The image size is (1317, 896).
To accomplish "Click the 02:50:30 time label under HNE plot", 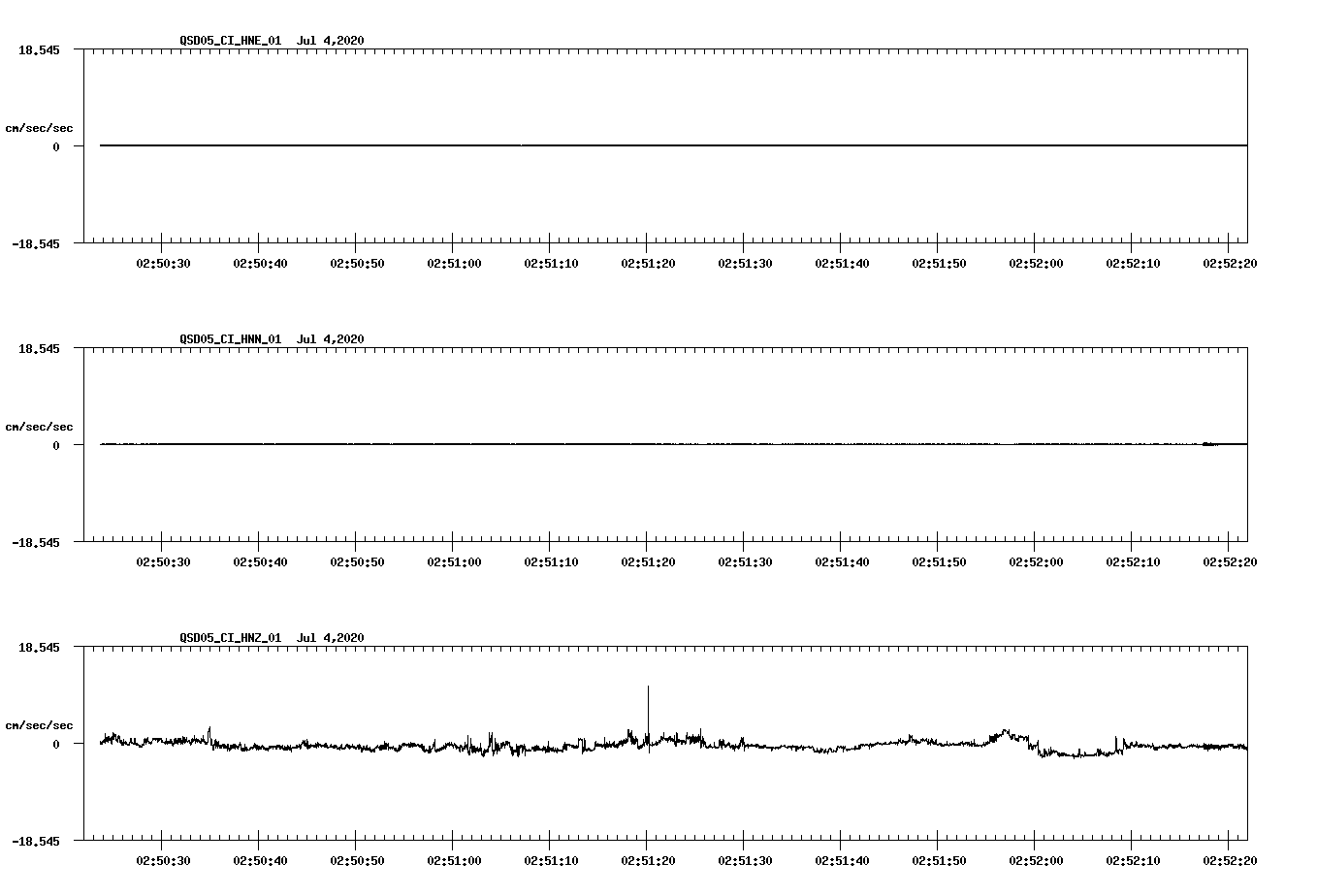I will click(x=163, y=264).
